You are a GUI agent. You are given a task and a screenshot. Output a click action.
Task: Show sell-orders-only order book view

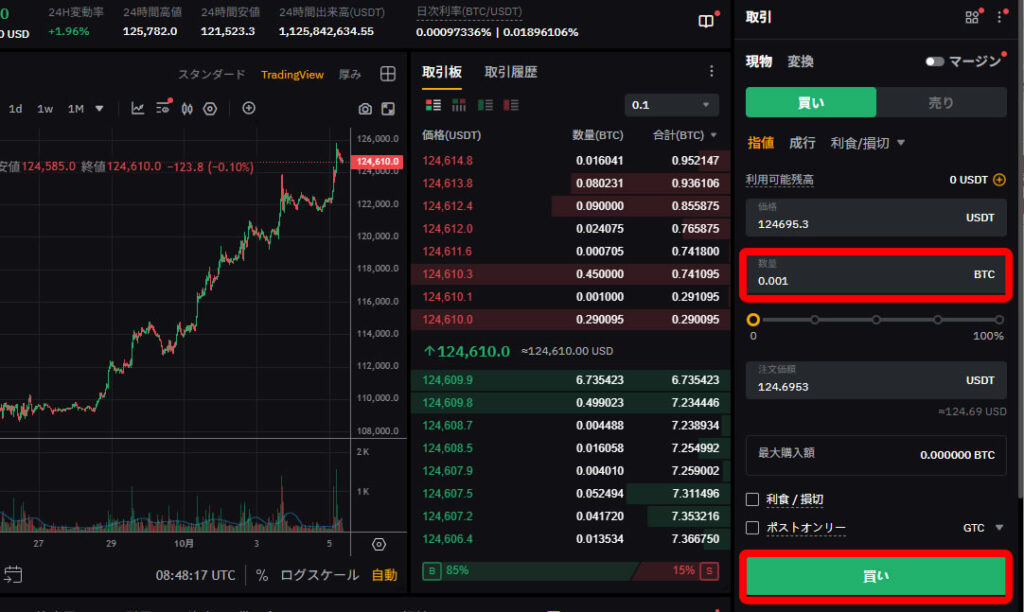pyautogui.click(x=511, y=105)
